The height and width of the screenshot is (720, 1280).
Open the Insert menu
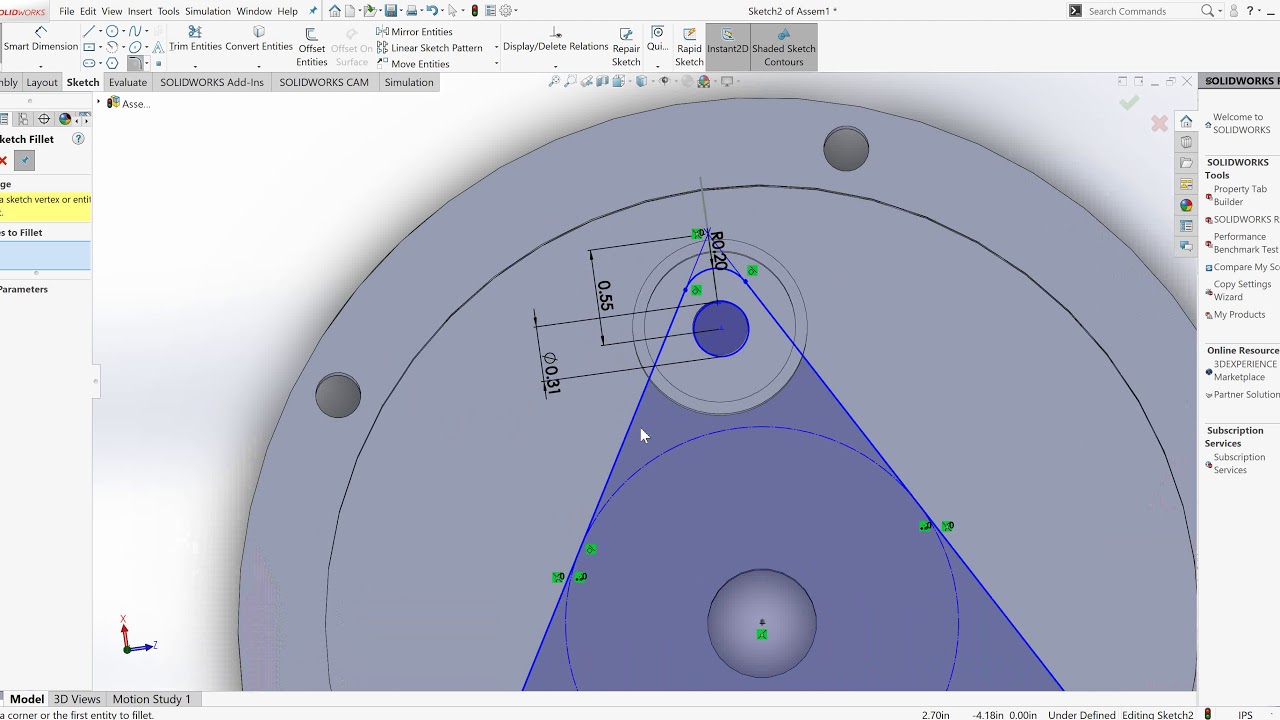[x=140, y=11]
